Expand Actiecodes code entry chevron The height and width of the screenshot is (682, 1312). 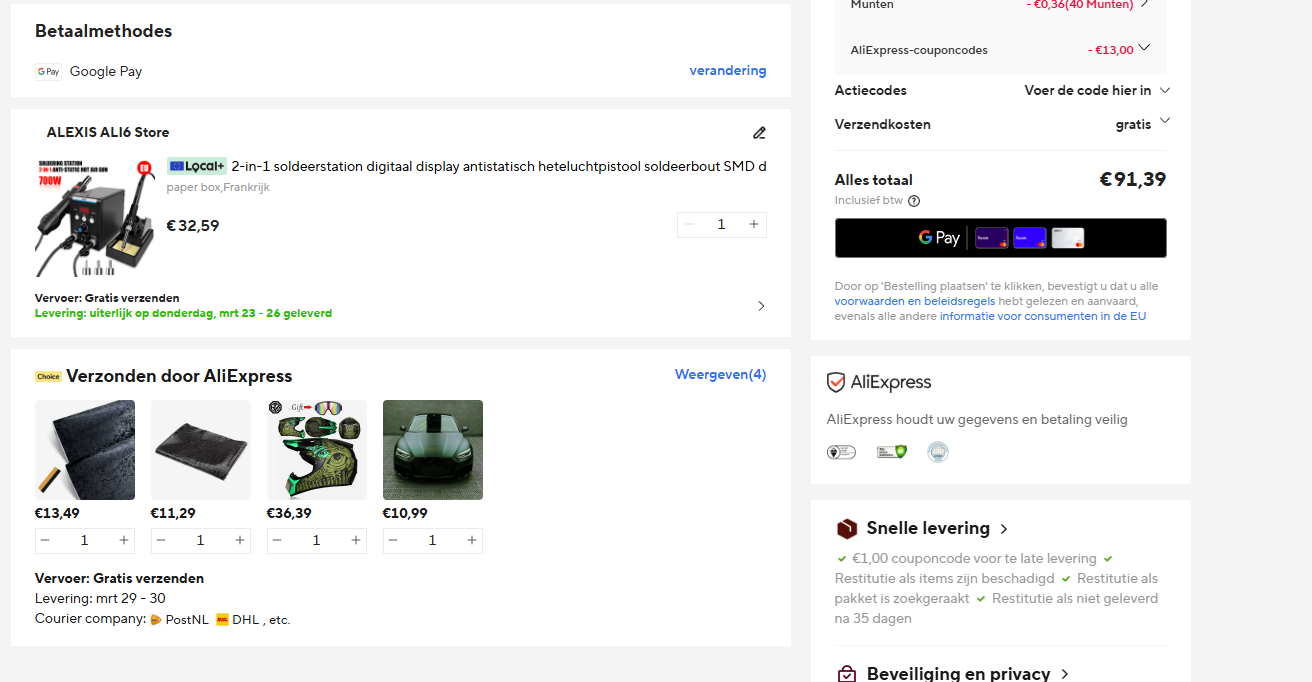tap(1165, 90)
